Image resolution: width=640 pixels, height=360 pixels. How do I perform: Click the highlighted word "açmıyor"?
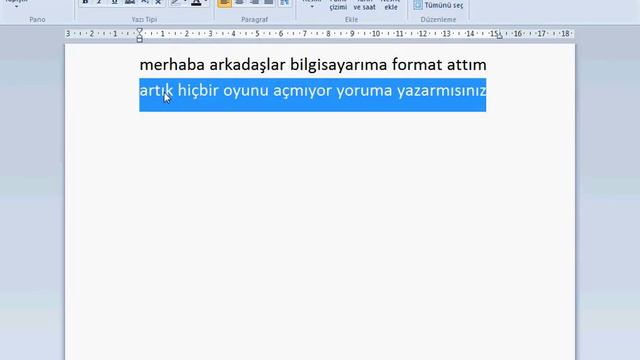click(x=302, y=92)
